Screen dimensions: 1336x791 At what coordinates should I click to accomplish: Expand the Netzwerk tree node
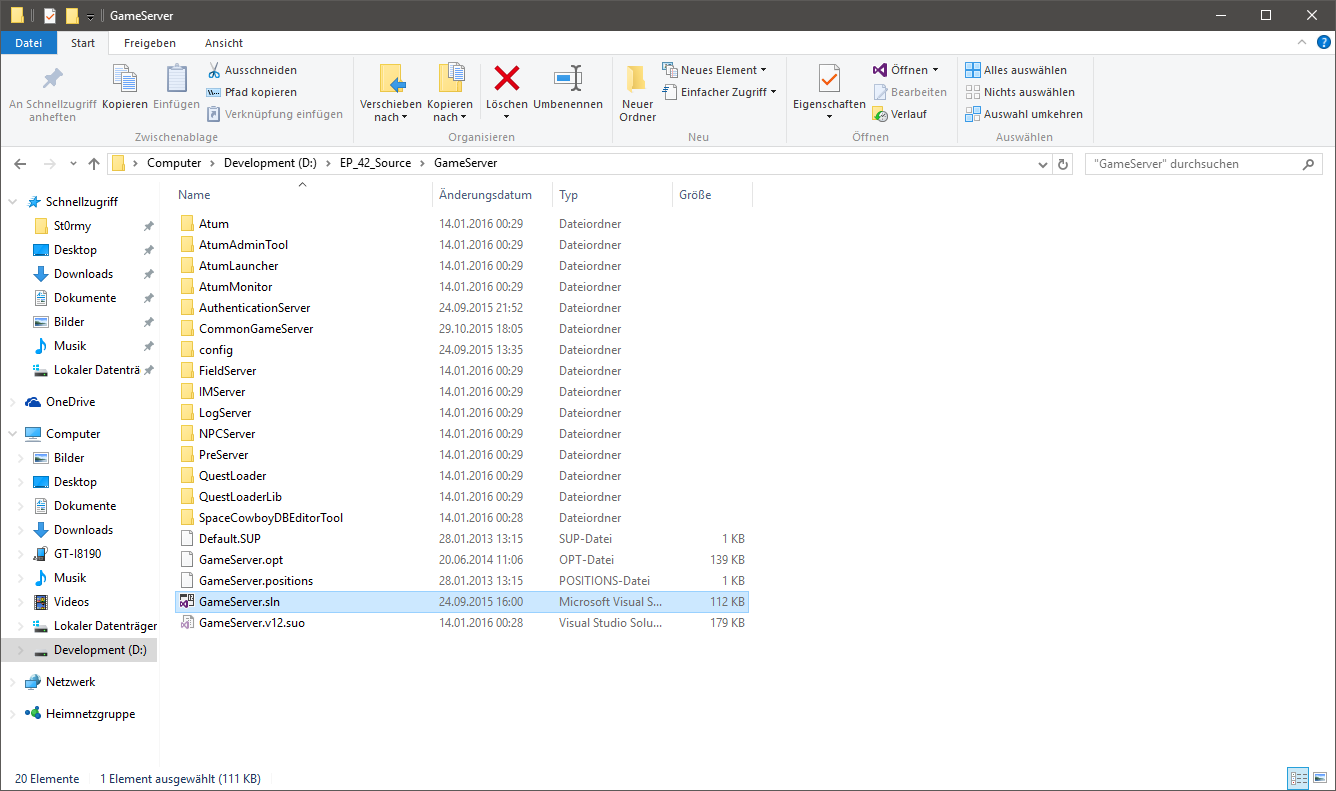(x=12, y=682)
